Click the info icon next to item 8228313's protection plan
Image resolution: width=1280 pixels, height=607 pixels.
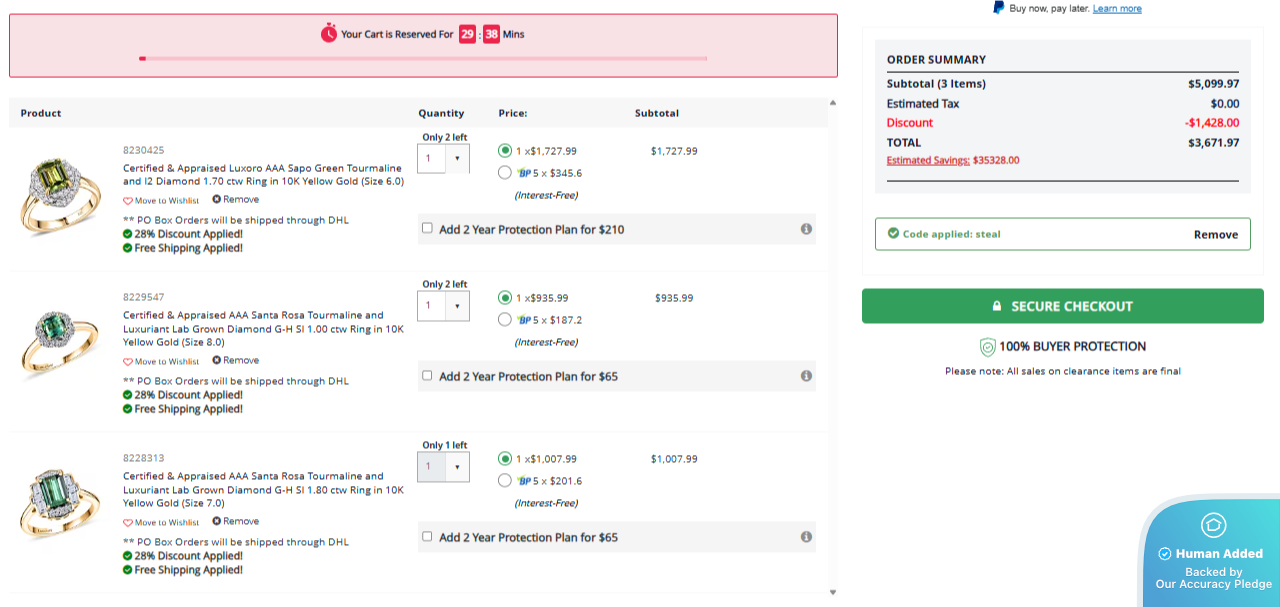(806, 537)
